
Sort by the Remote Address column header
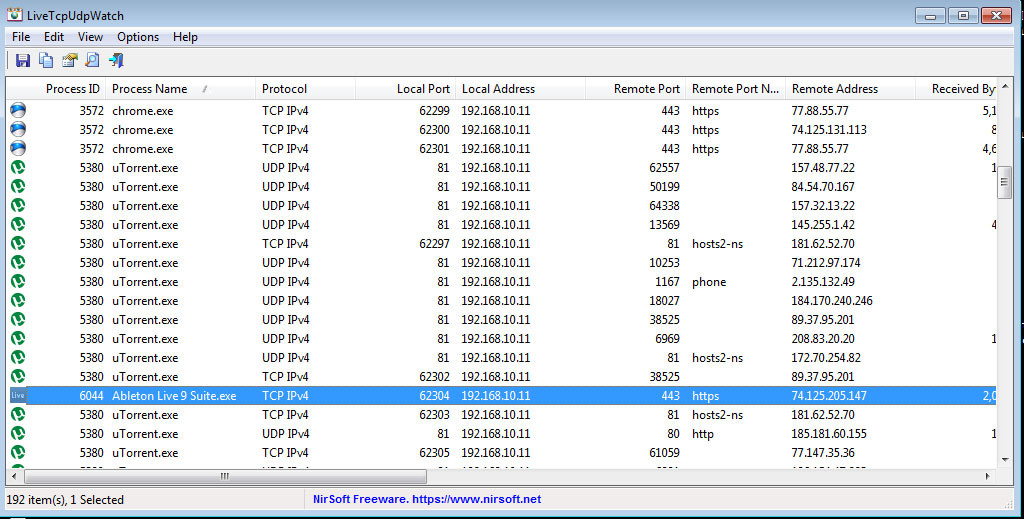(x=850, y=89)
